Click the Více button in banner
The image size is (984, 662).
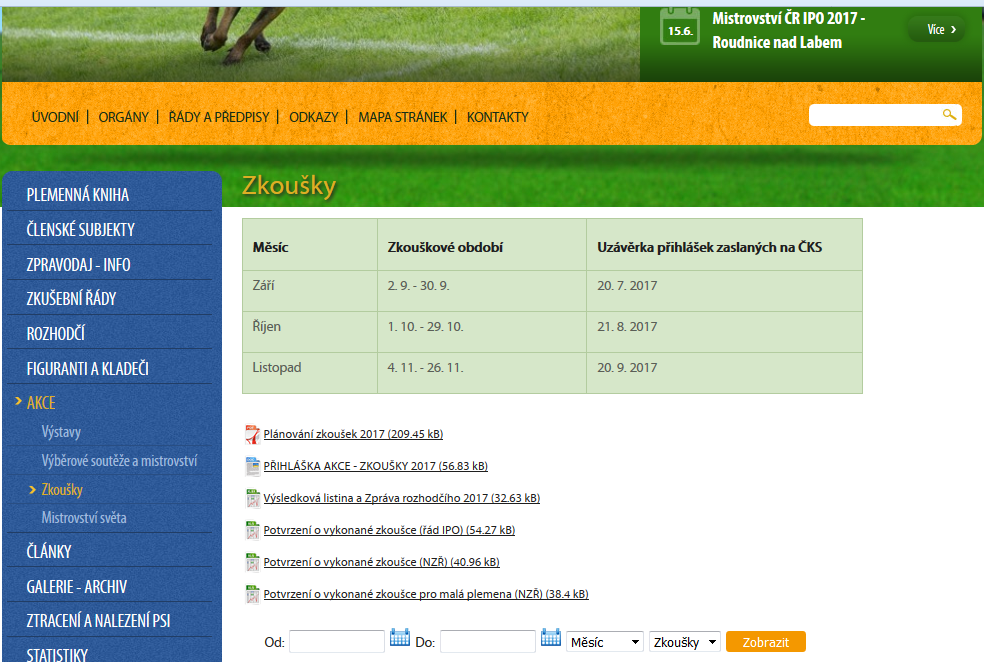[x=936, y=29]
